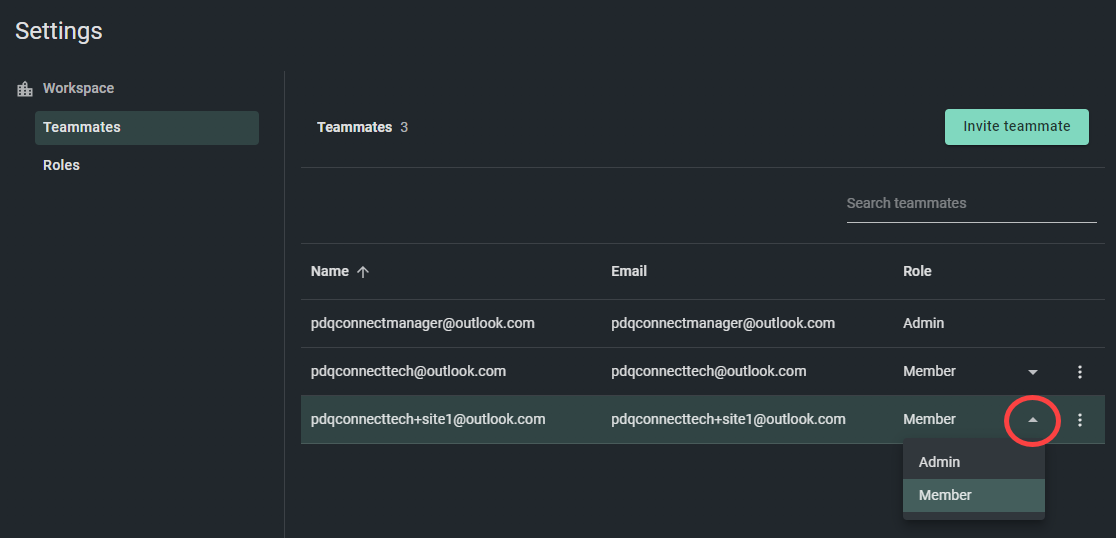Open three-dot menu for pdqconnecttech+site1 row
Image resolution: width=1116 pixels, height=538 pixels.
[1080, 420]
